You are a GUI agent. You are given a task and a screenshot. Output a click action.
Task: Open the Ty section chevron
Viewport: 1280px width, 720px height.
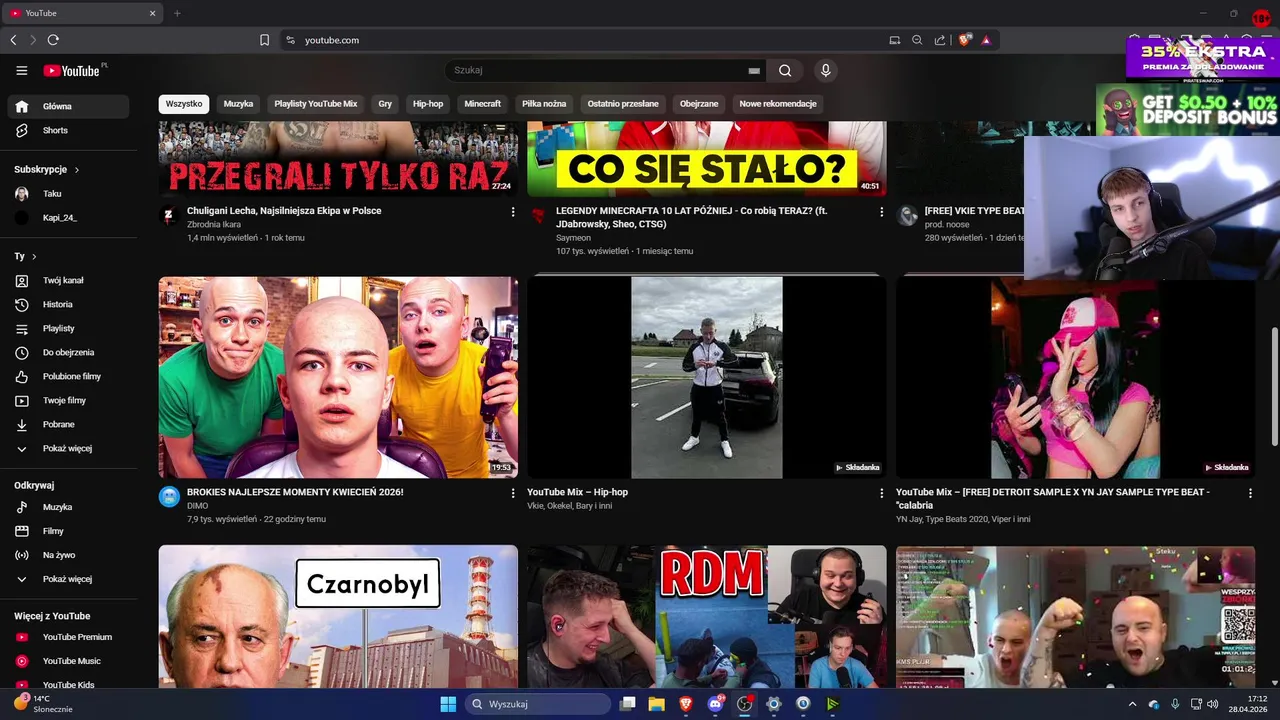click(x=33, y=257)
